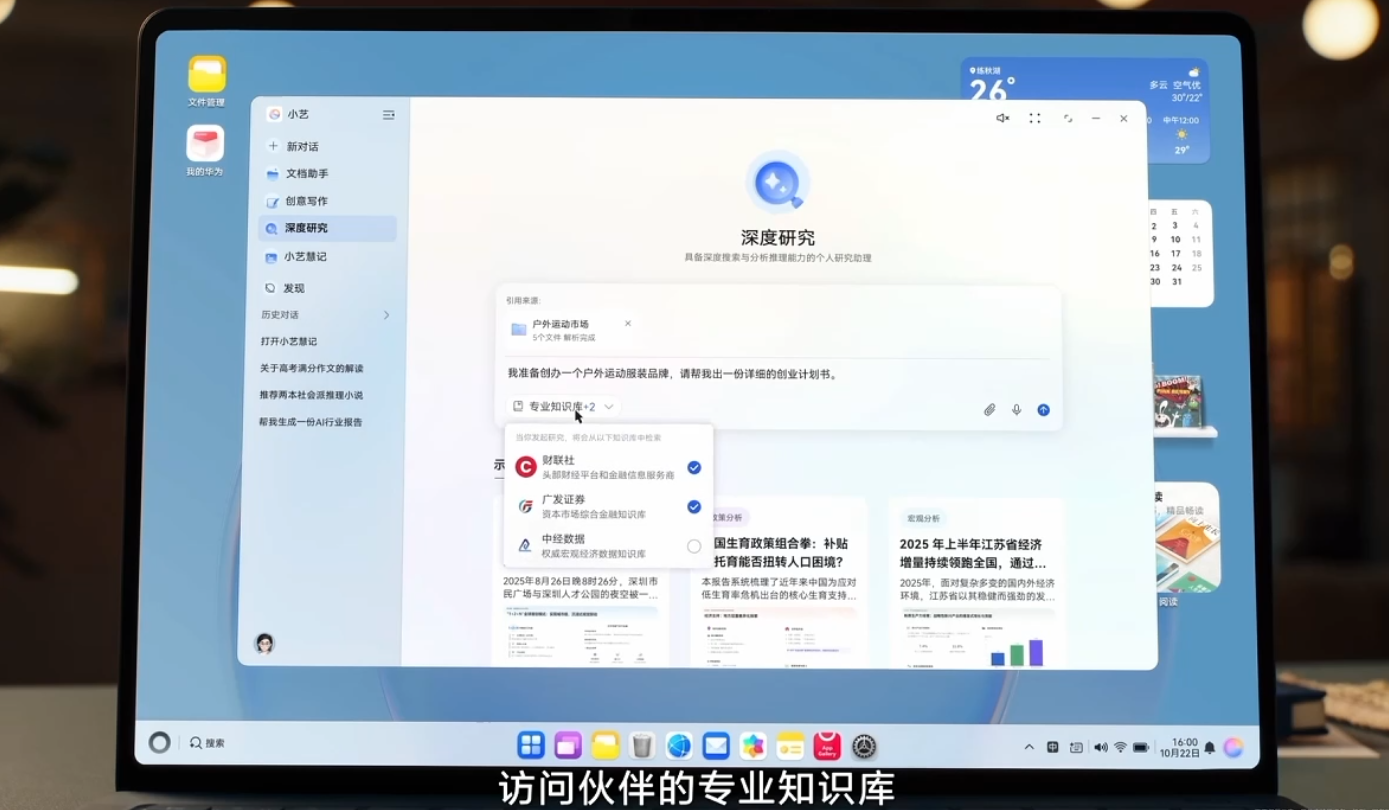
Task: Expand the 历史对话 list
Action: tap(387, 314)
